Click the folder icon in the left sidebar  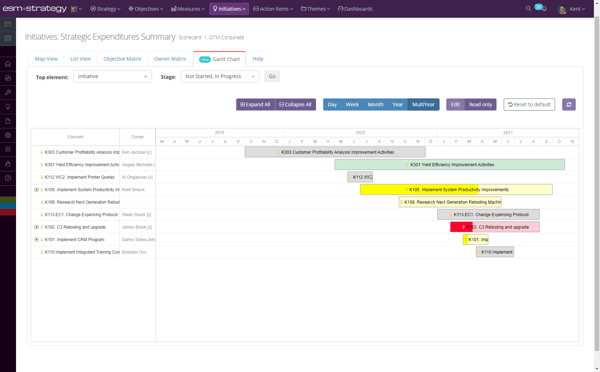click(x=8, y=24)
